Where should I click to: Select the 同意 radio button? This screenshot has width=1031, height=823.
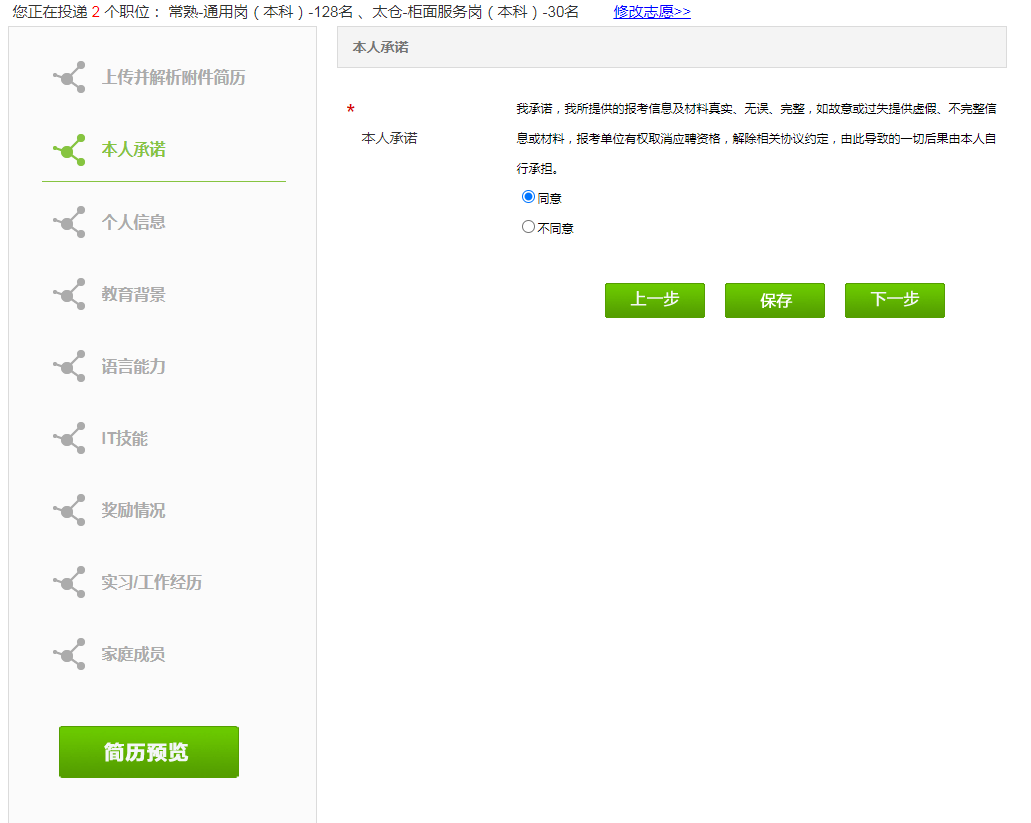tap(528, 196)
